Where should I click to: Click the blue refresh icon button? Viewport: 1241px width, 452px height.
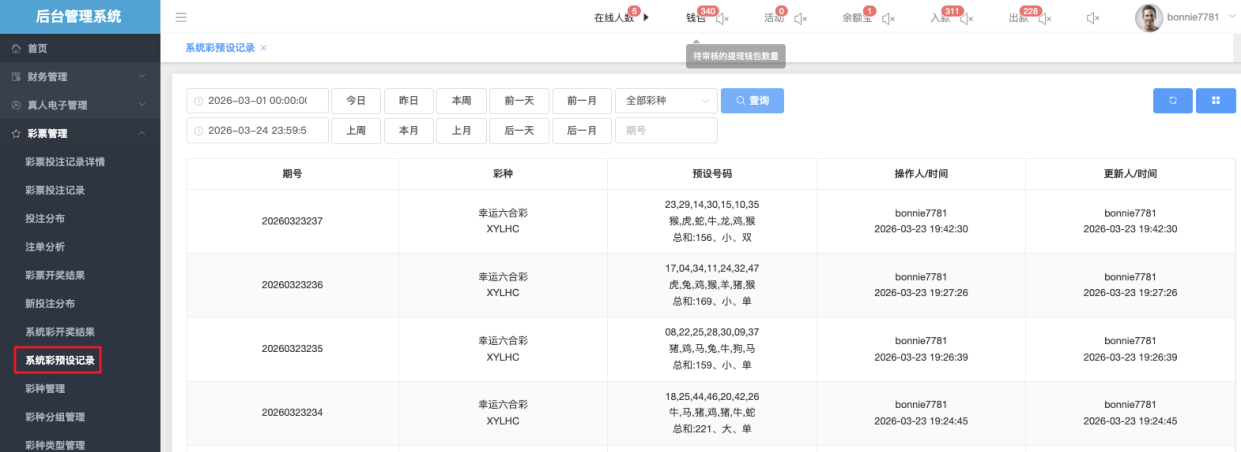pyautogui.click(x=1172, y=101)
